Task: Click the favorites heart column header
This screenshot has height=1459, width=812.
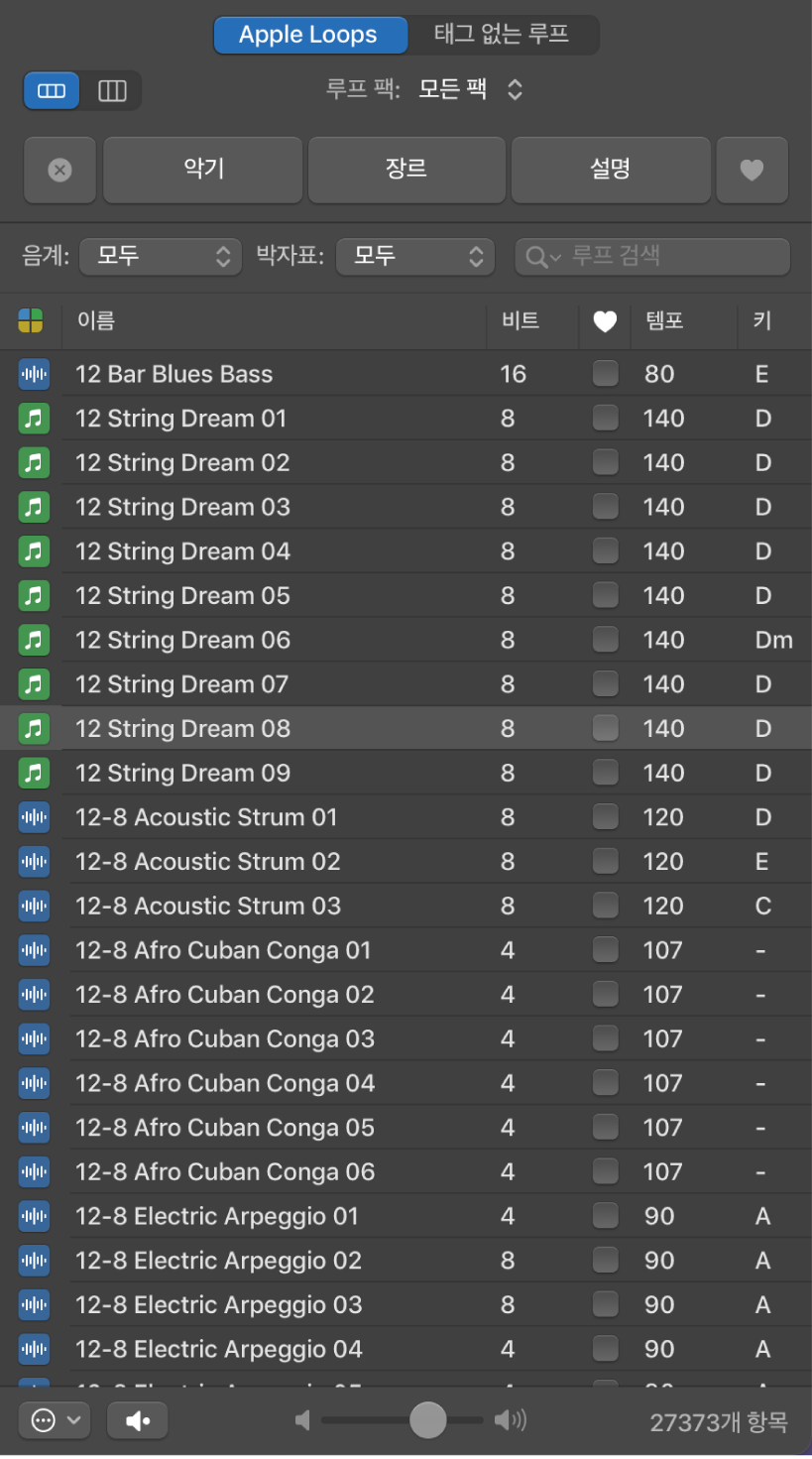Action: coord(605,320)
